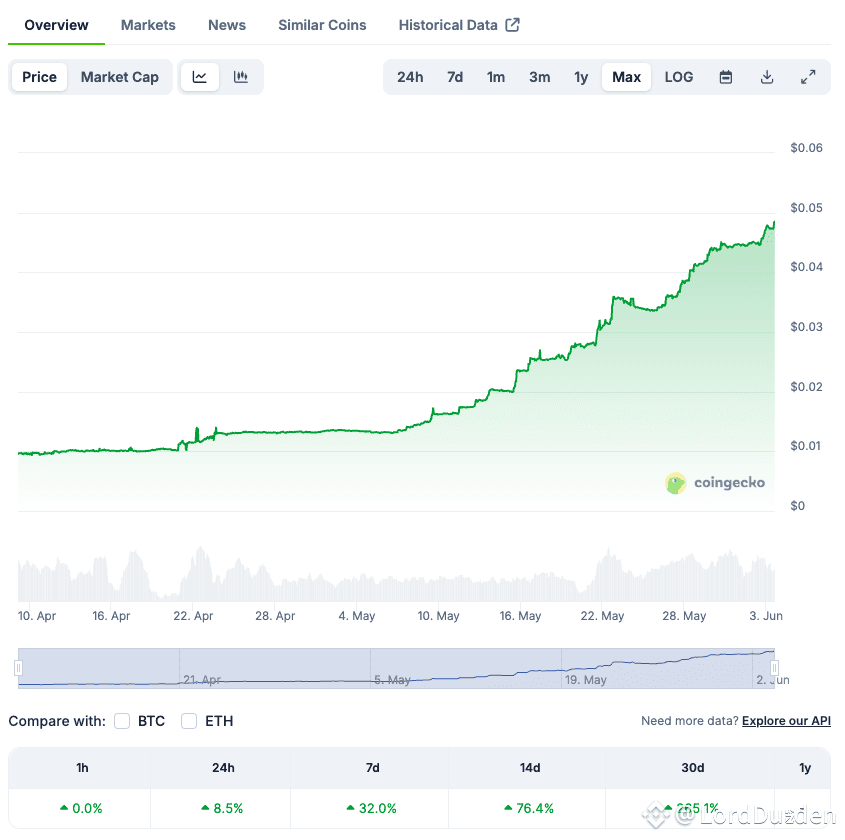
Task: Open the News tab
Action: point(227,25)
